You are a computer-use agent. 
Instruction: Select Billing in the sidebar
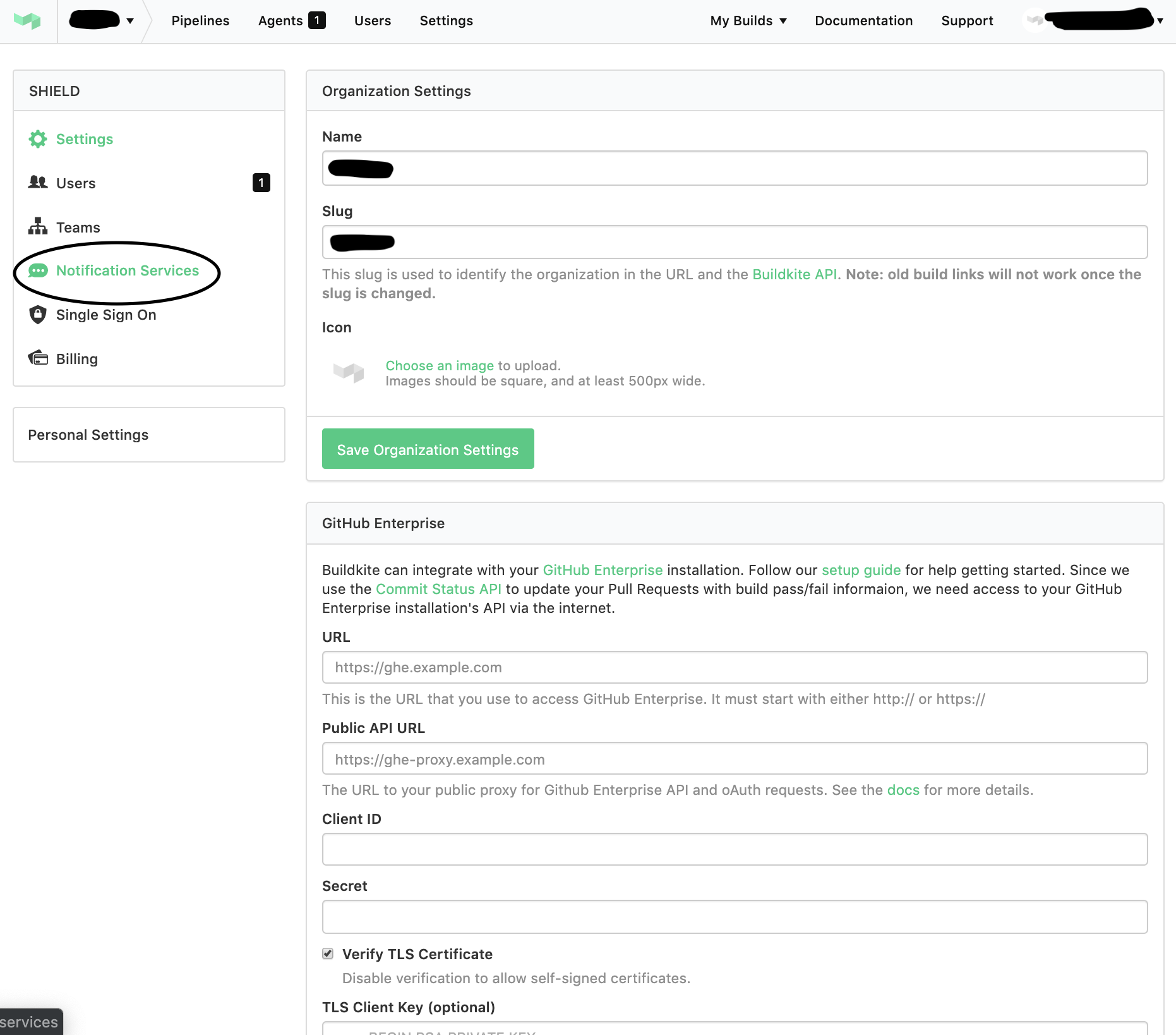point(77,359)
